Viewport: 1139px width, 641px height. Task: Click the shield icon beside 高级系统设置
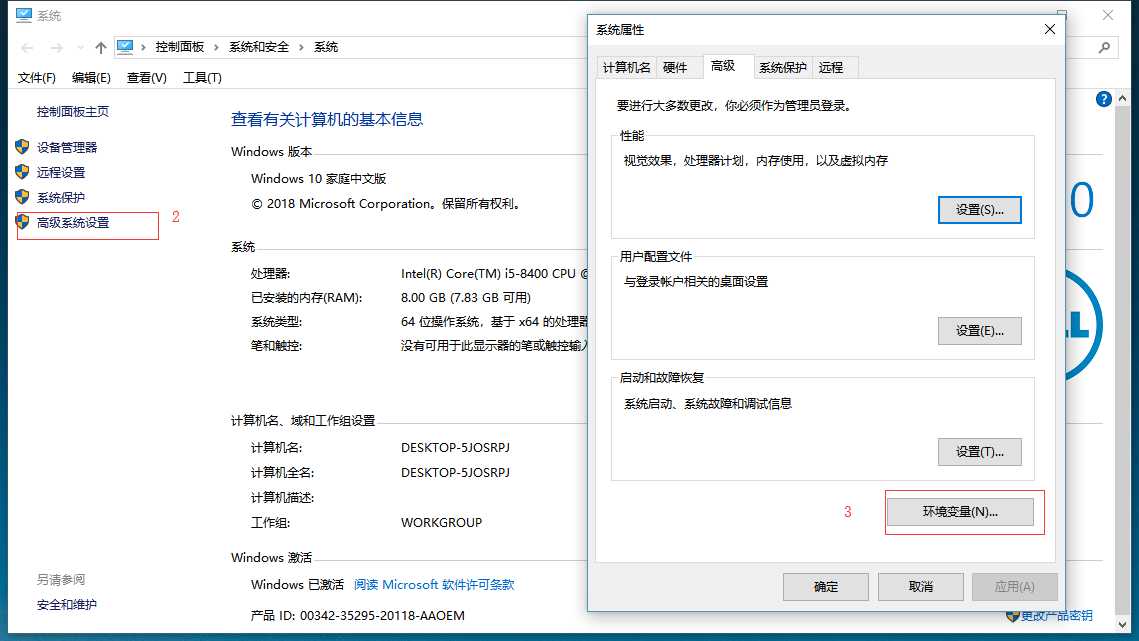point(23,222)
